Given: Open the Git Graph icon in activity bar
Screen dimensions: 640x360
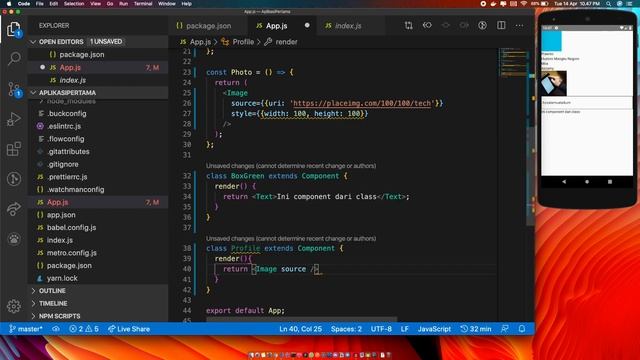Looking at the screenshot, I should [13, 179].
